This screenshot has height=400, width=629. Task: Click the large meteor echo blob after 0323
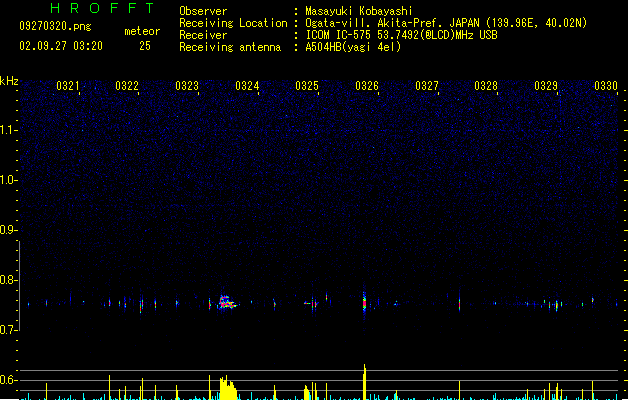pos(227,302)
